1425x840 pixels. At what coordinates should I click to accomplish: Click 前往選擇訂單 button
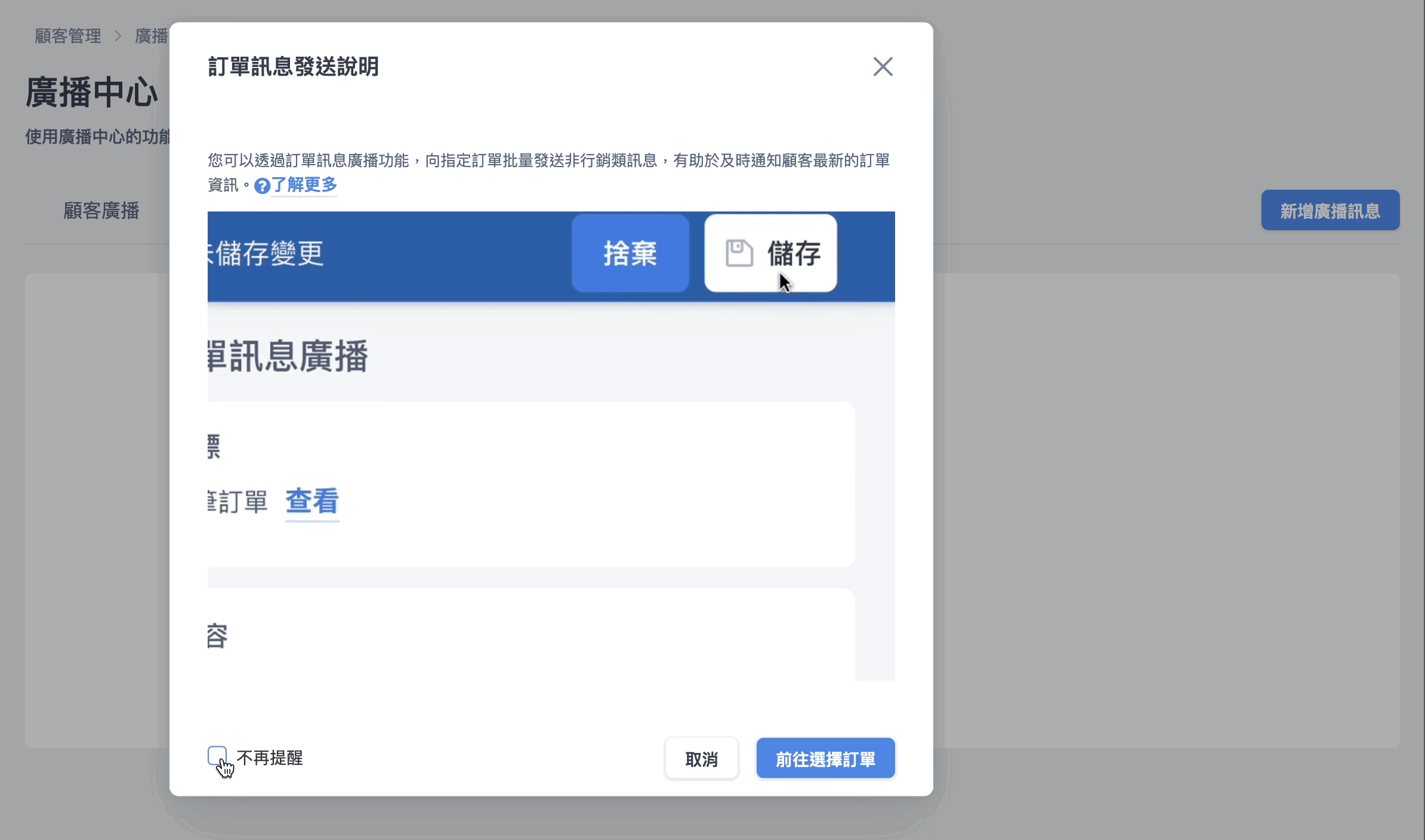point(825,758)
